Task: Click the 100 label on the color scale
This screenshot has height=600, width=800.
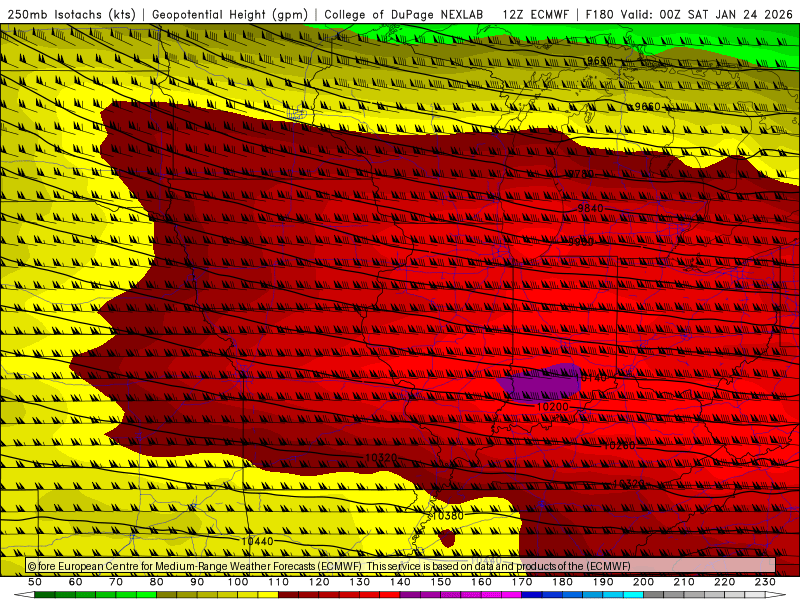Action: point(238,582)
